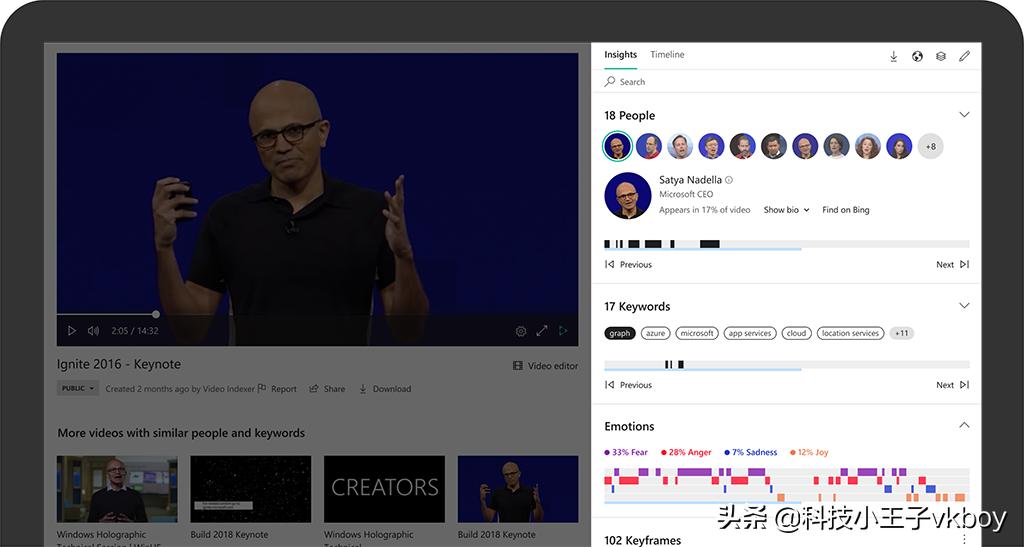Open the Windows Holographic first thumbnail
1024x547 pixels.
point(117,489)
